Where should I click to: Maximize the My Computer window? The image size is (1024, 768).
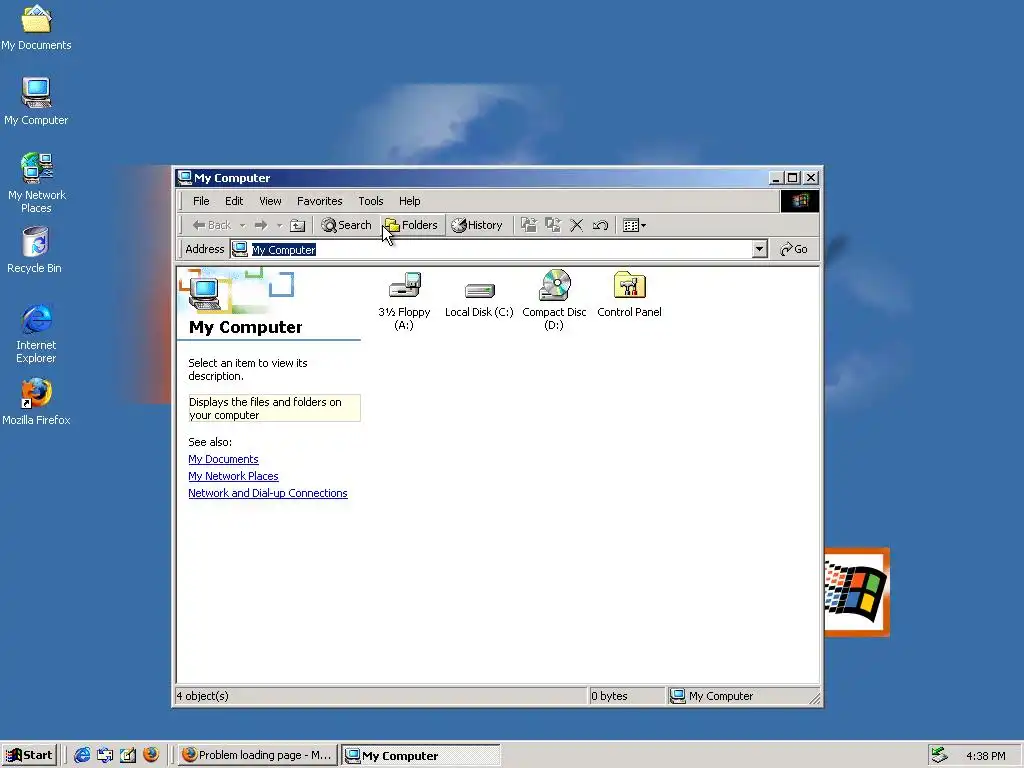(x=792, y=178)
